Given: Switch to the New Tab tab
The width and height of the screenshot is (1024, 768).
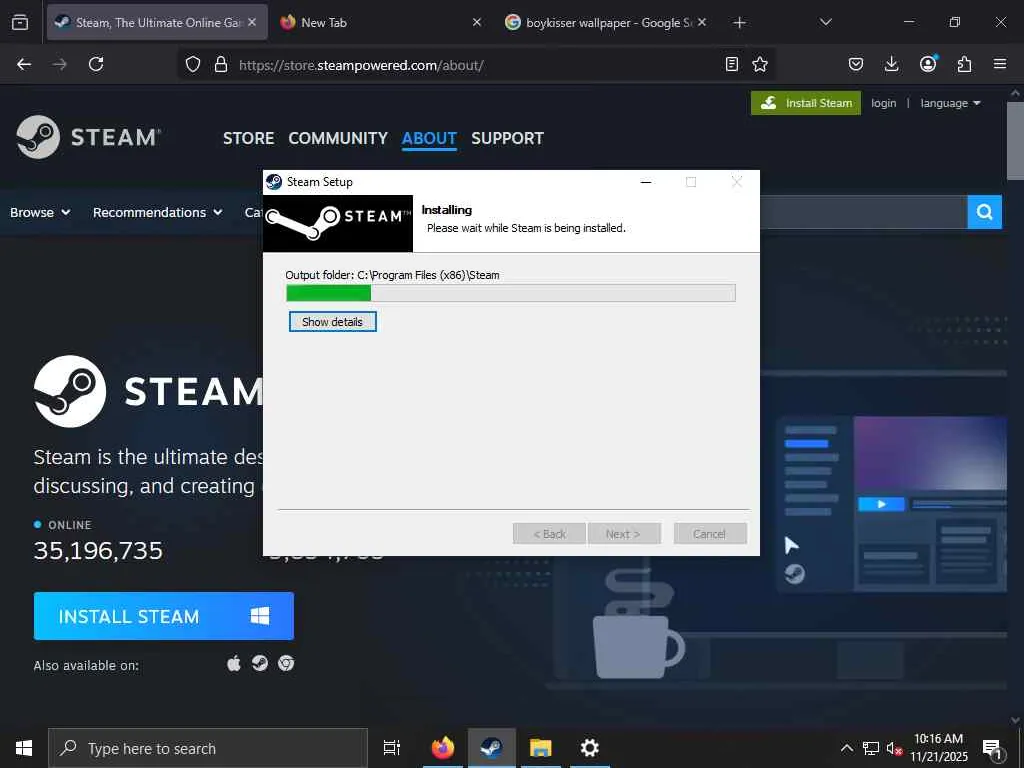Looking at the screenshot, I should (381, 22).
